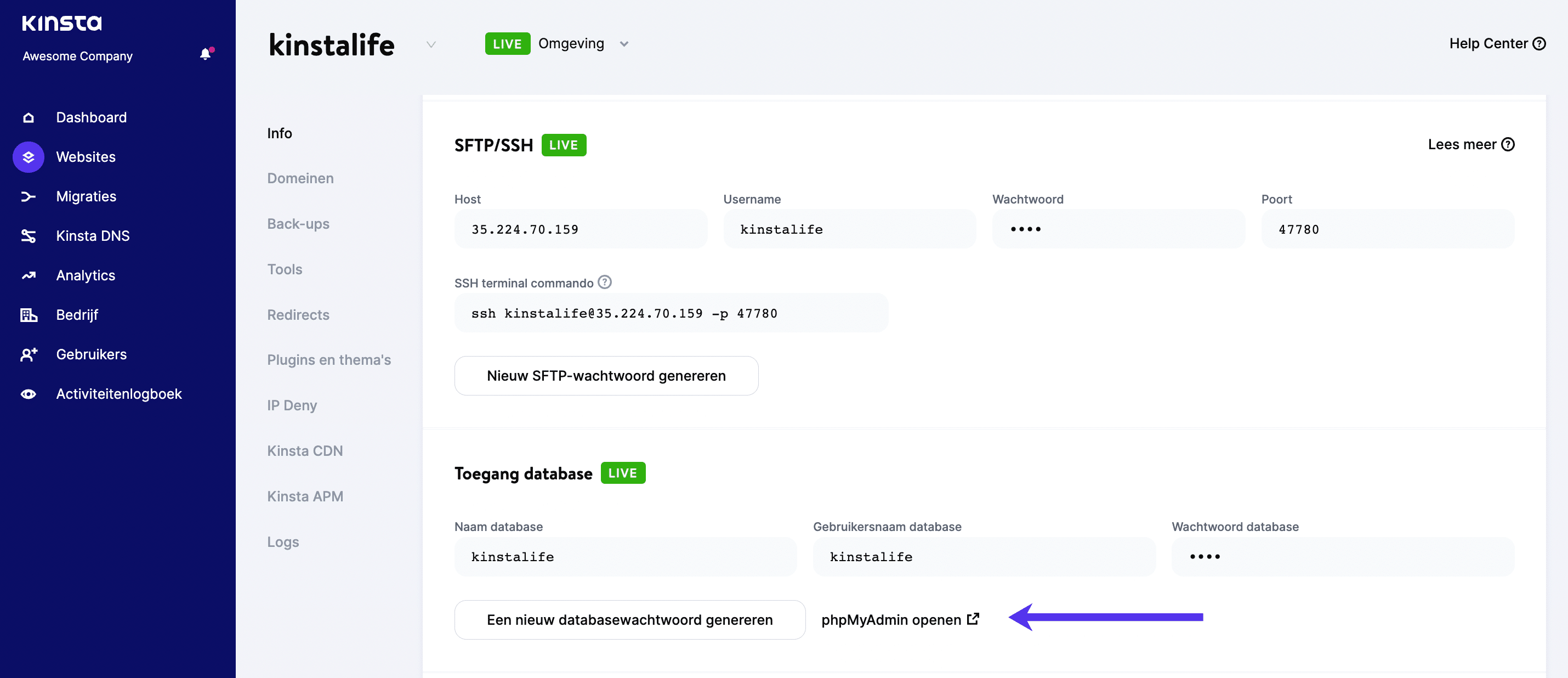
Task: Open Analytics page
Action: [85, 275]
